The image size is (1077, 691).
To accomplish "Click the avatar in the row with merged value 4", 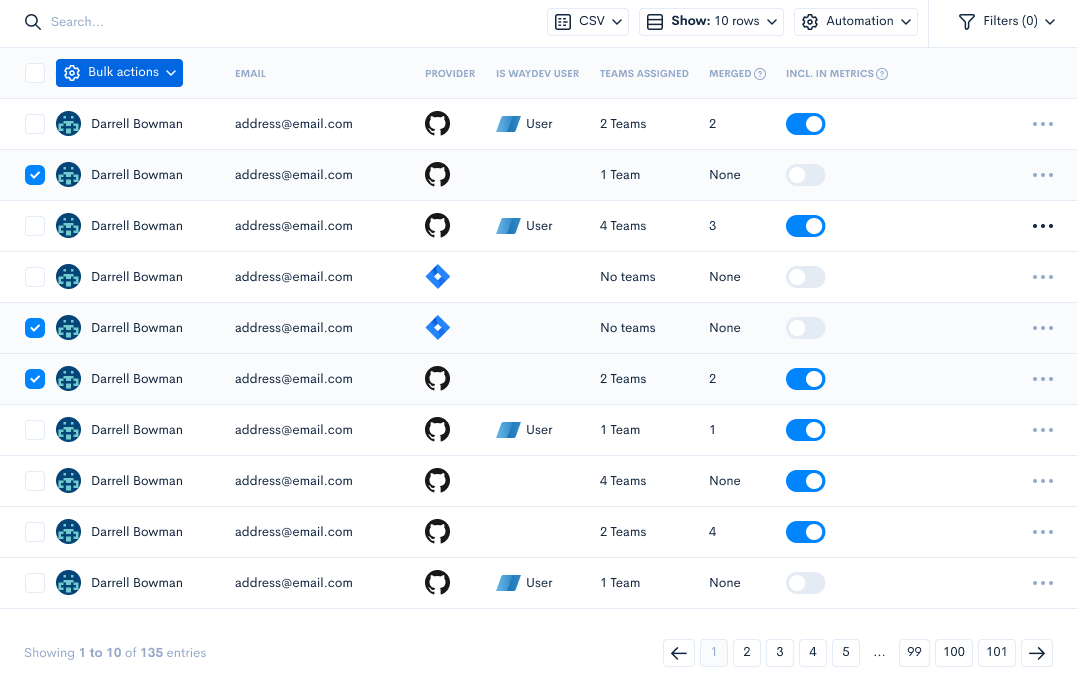I will (68, 532).
